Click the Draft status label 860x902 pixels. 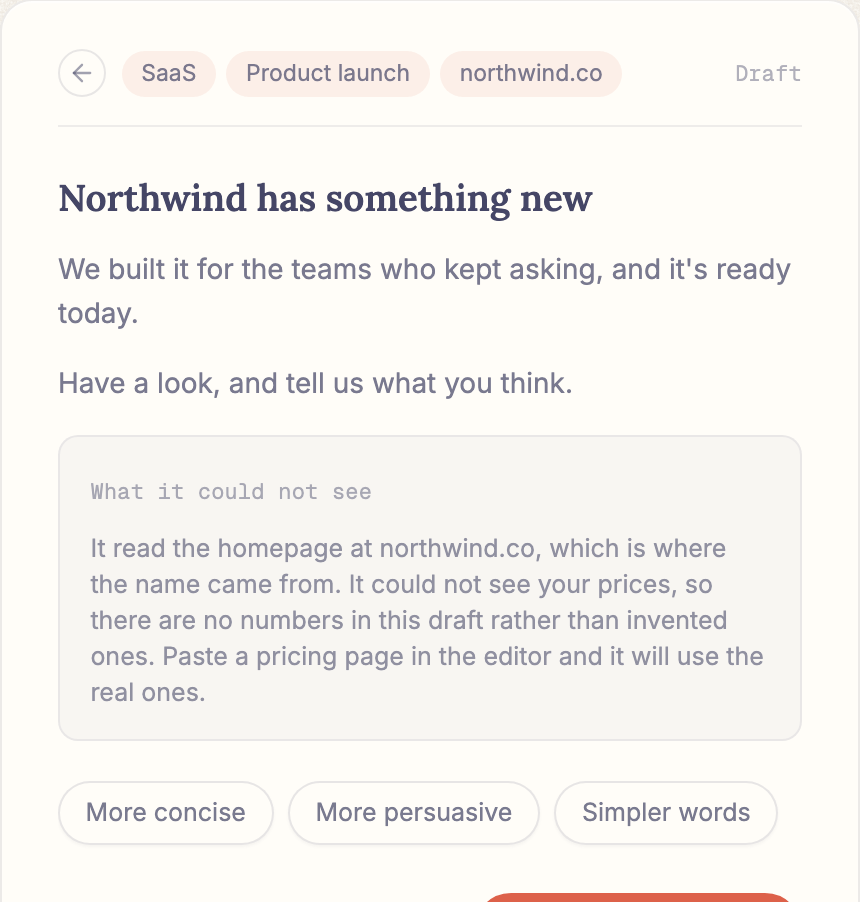coord(768,74)
